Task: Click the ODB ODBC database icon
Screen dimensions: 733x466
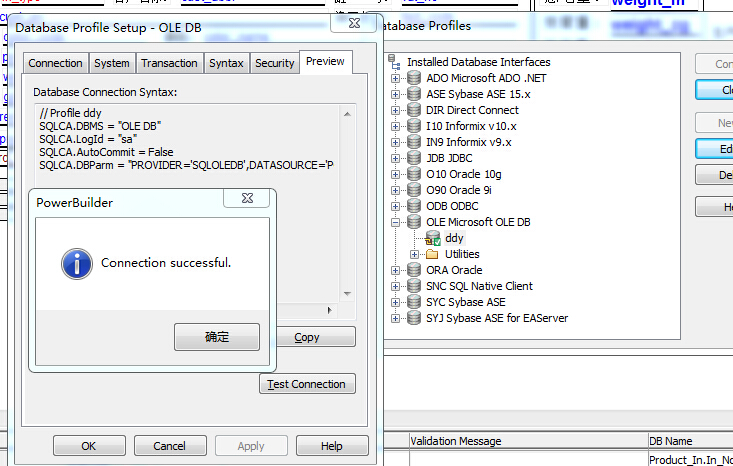Action: [414, 206]
